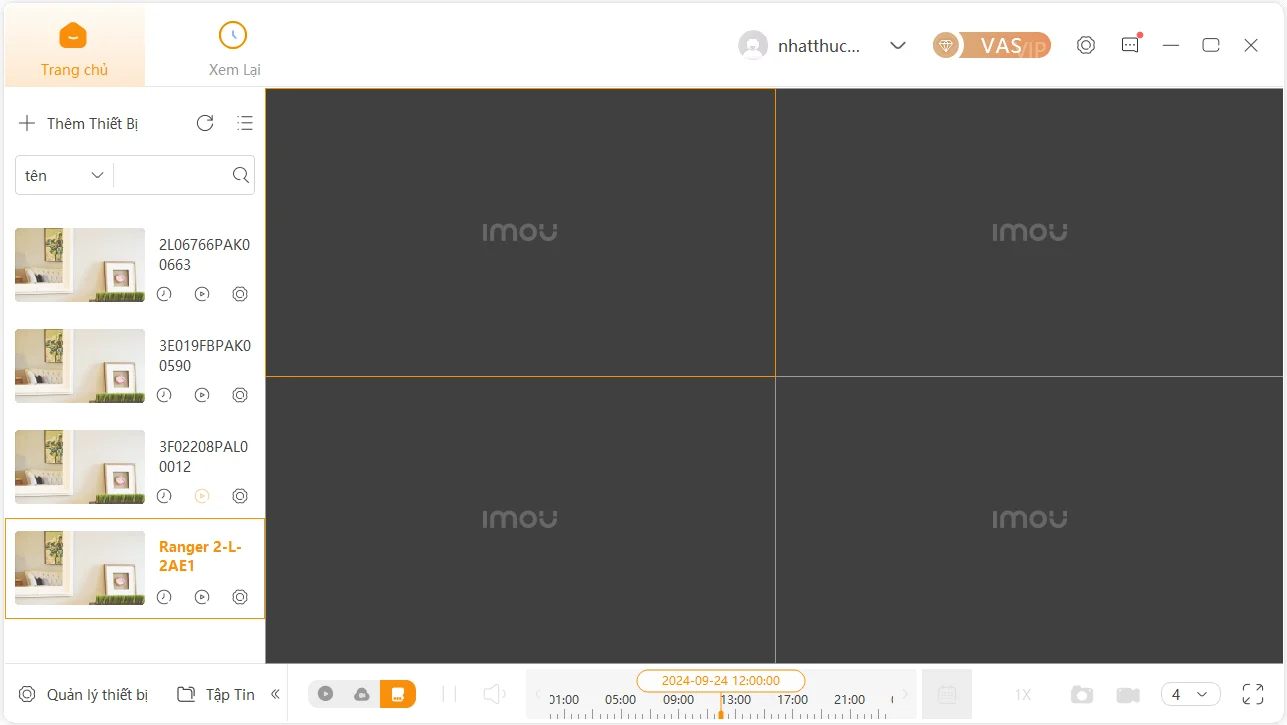The image size is (1287, 725).
Task: Mute or unmute the speaker
Action: (x=494, y=694)
